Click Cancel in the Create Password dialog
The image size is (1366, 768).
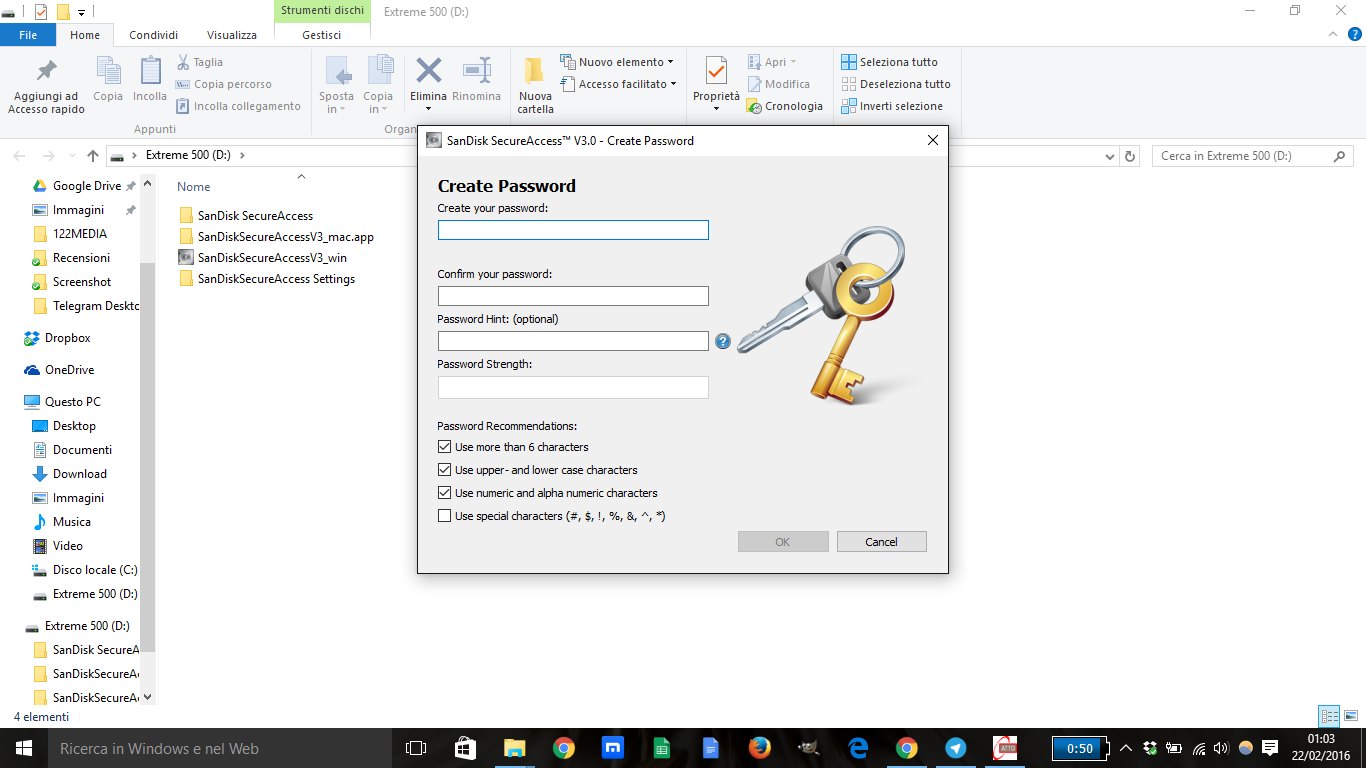point(881,542)
